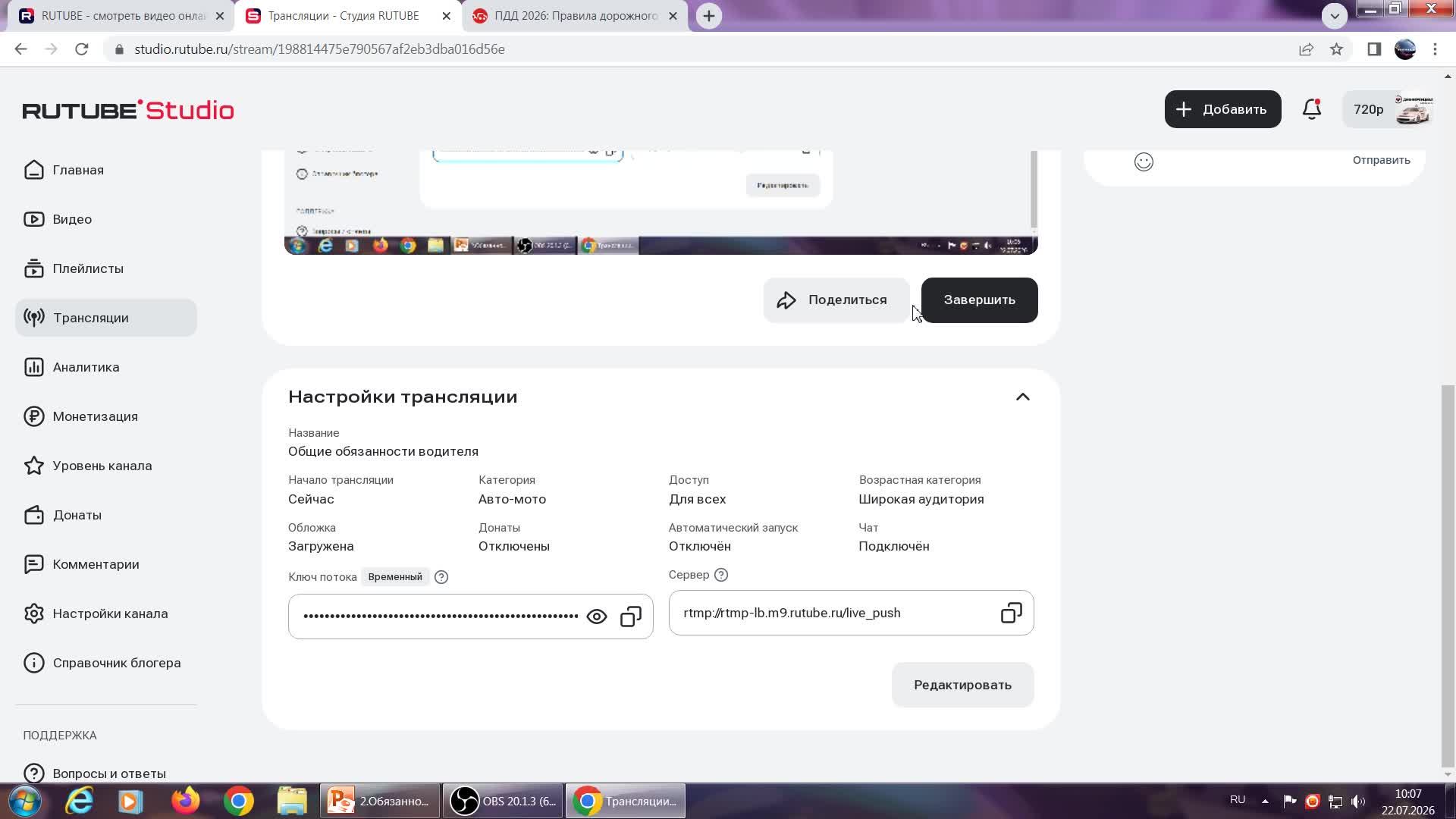Open the pinned Chrome taskbar icon

click(x=238, y=802)
